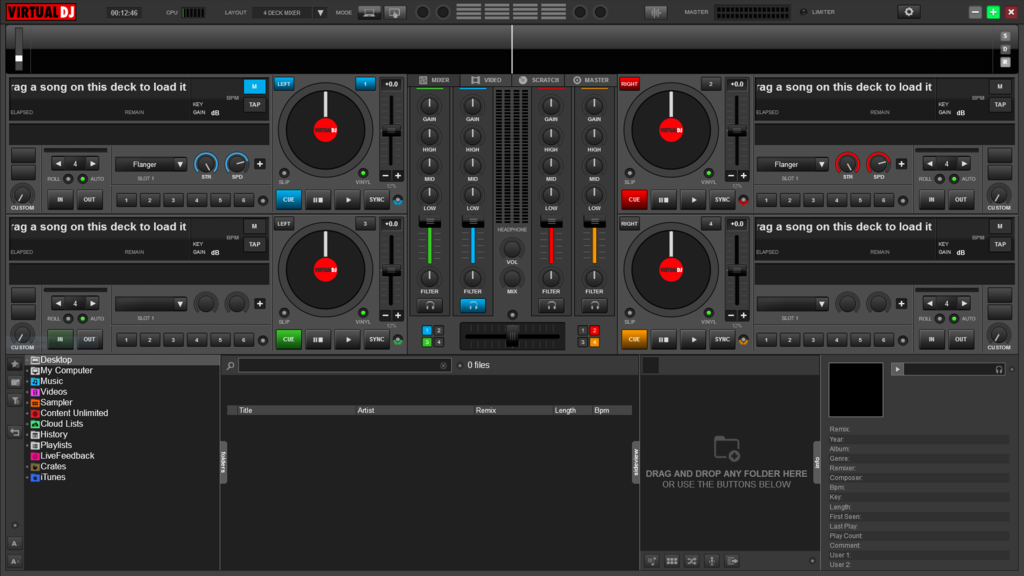Click the automix shuffle icon near the bottom
This screenshot has height=576, width=1024.
[691, 561]
